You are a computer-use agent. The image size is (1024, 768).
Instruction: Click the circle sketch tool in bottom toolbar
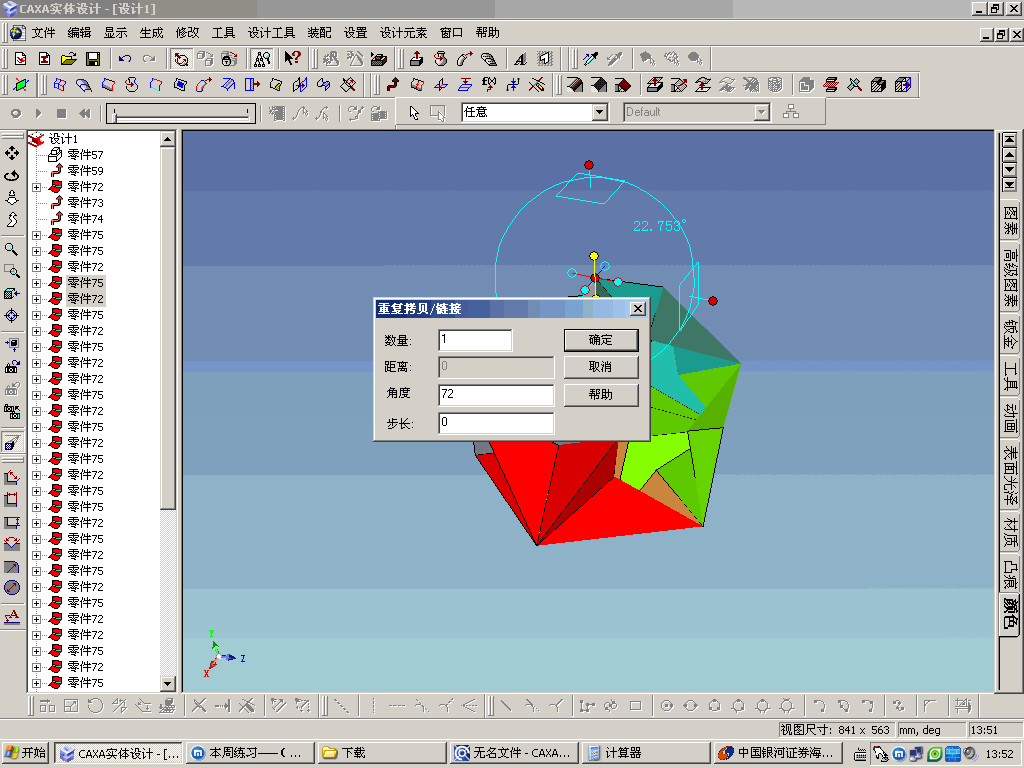[x=667, y=705]
